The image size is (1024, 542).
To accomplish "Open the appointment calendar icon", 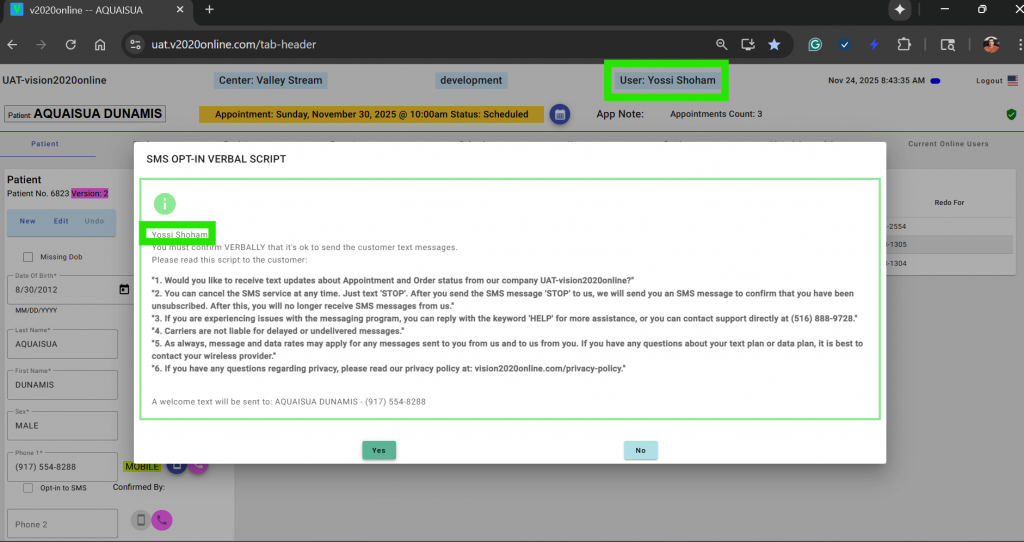I will point(560,115).
